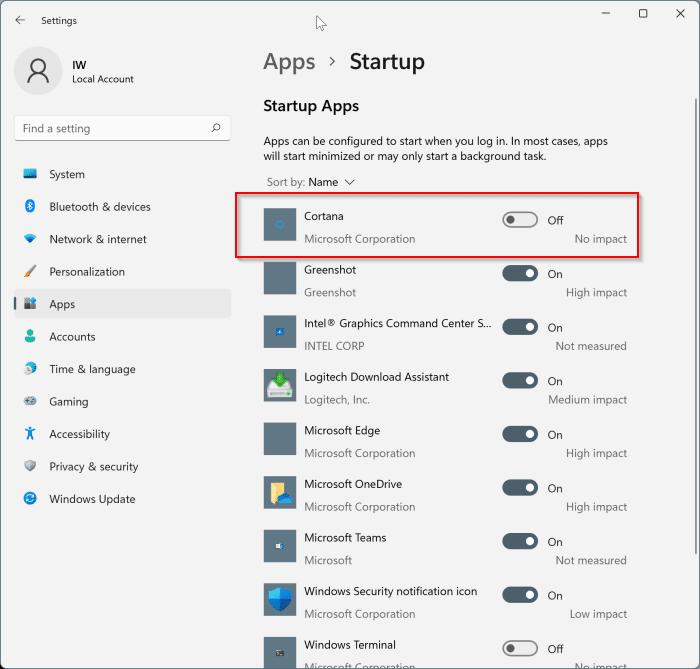Click the Logitech Download Assistant icon
This screenshot has width=700, height=669.
point(280,385)
